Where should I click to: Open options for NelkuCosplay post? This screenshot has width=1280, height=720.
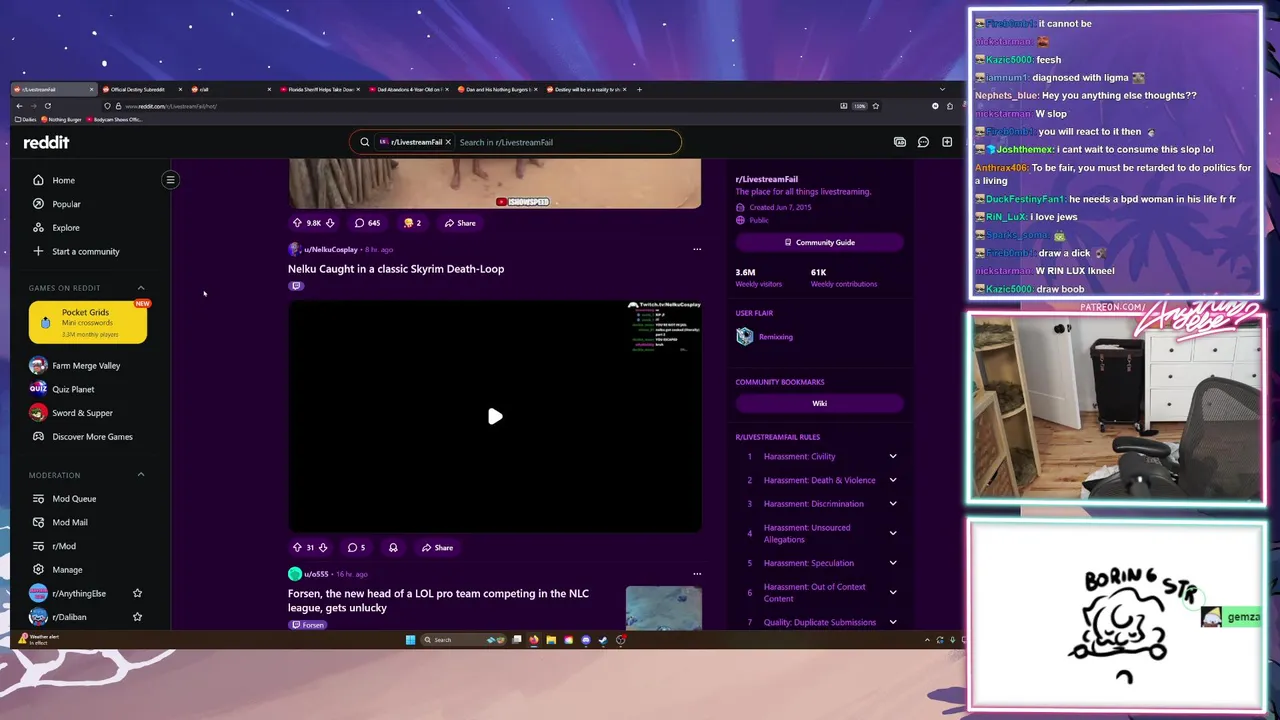(x=697, y=249)
